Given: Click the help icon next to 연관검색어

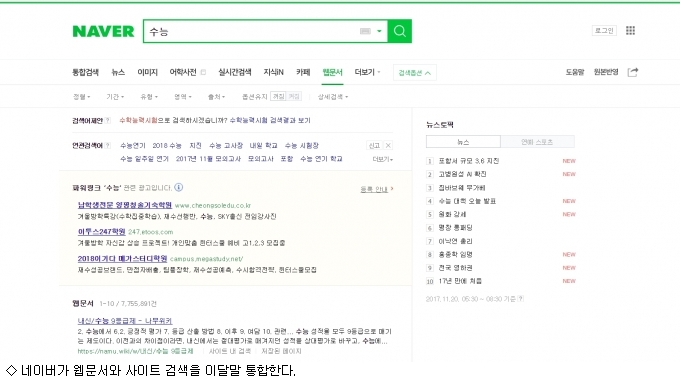Looking at the screenshot, I should (108, 146).
